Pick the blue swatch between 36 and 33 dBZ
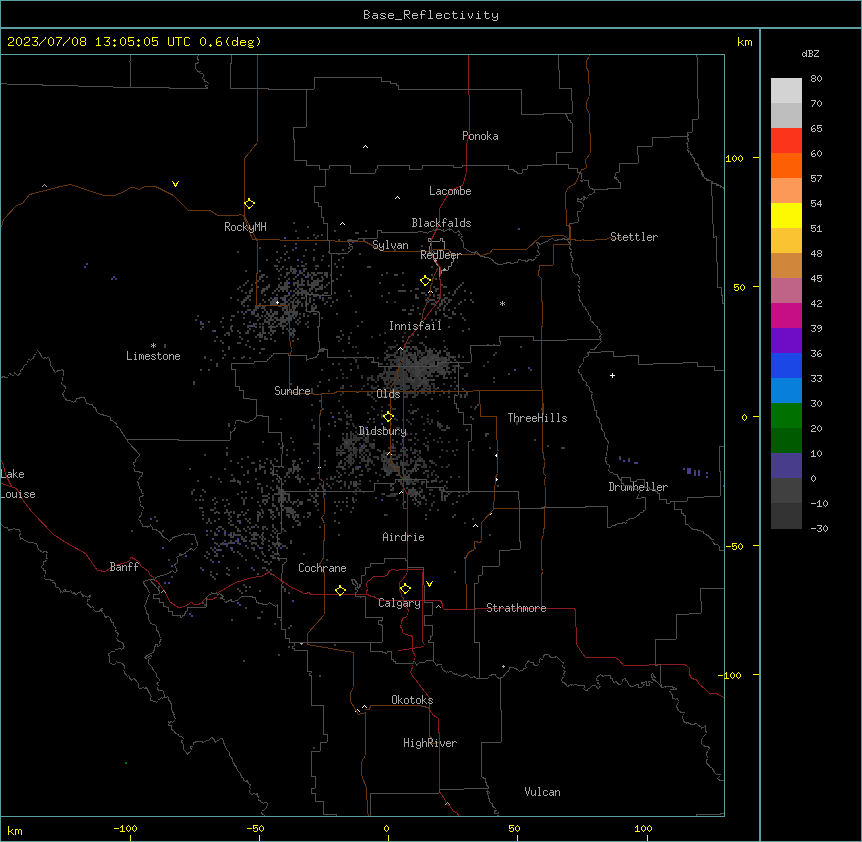862x842 pixels. 786,365
